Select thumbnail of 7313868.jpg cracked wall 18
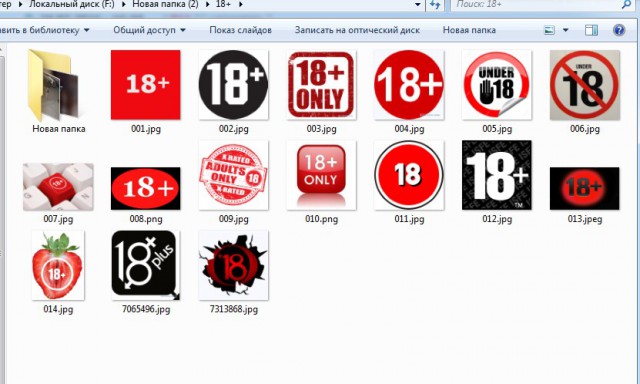 point(233,265)
